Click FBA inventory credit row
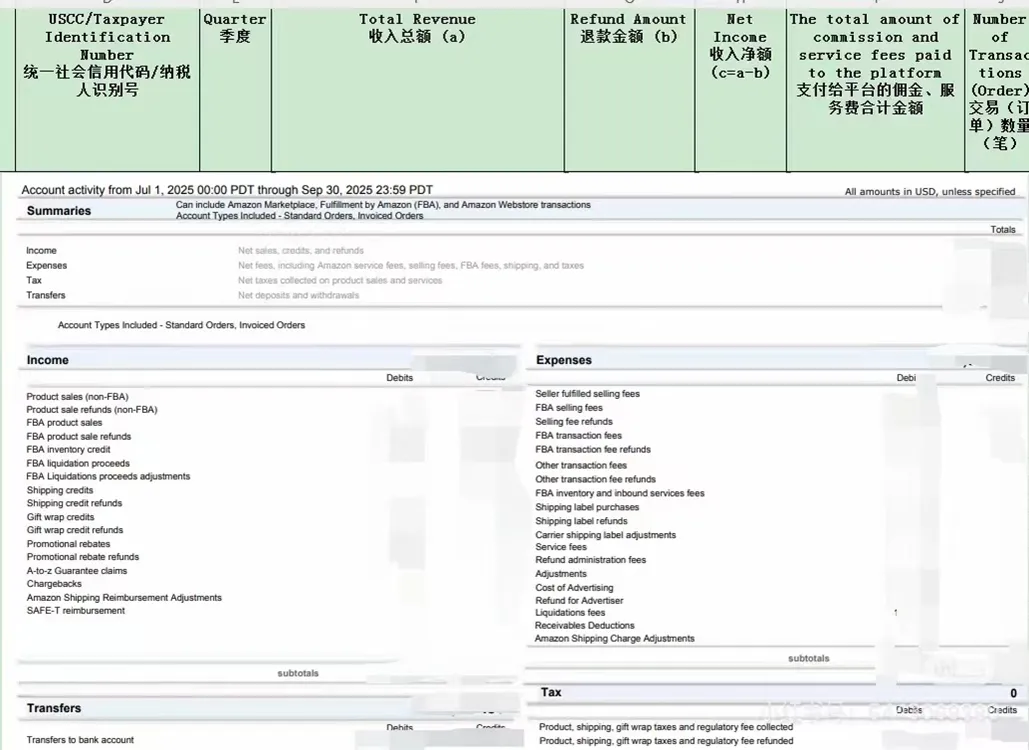This screenshot has height=750, width=1029. click(68, 449)
